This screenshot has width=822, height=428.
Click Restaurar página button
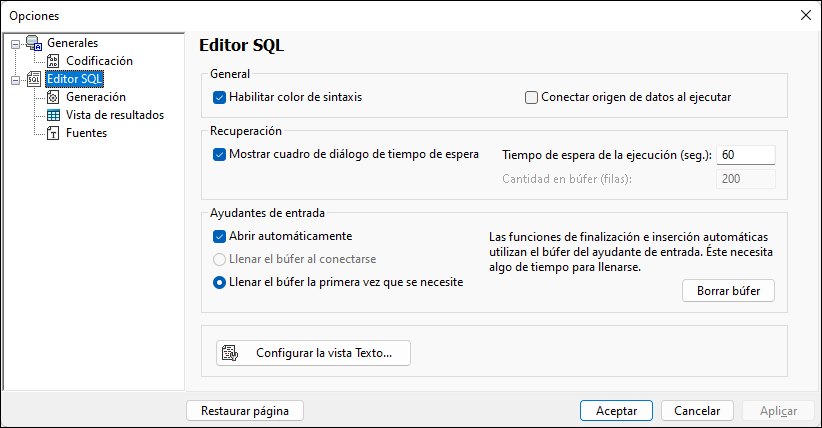245,411
